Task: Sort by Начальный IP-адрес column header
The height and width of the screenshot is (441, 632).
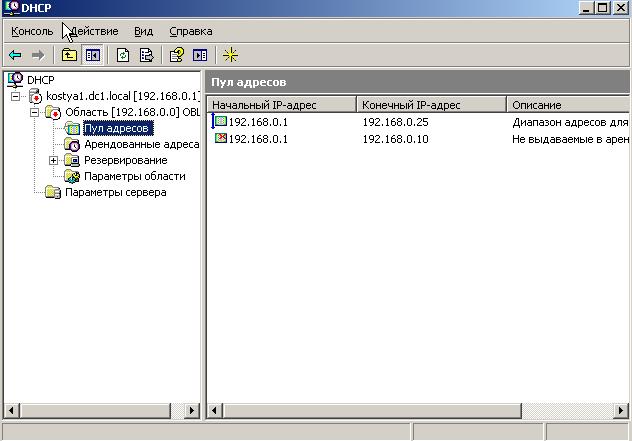Action: (x=282, y=105)
